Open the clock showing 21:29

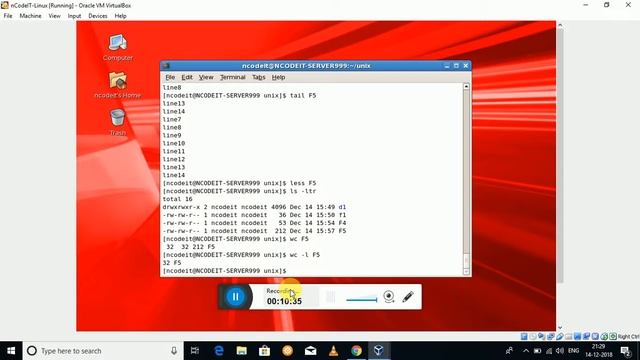tap(599, 351)
